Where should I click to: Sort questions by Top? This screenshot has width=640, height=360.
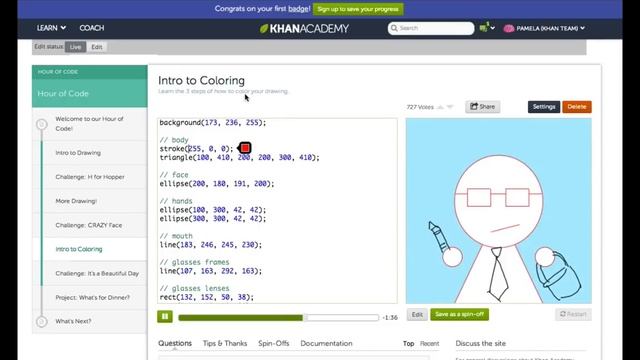point(409,344)
